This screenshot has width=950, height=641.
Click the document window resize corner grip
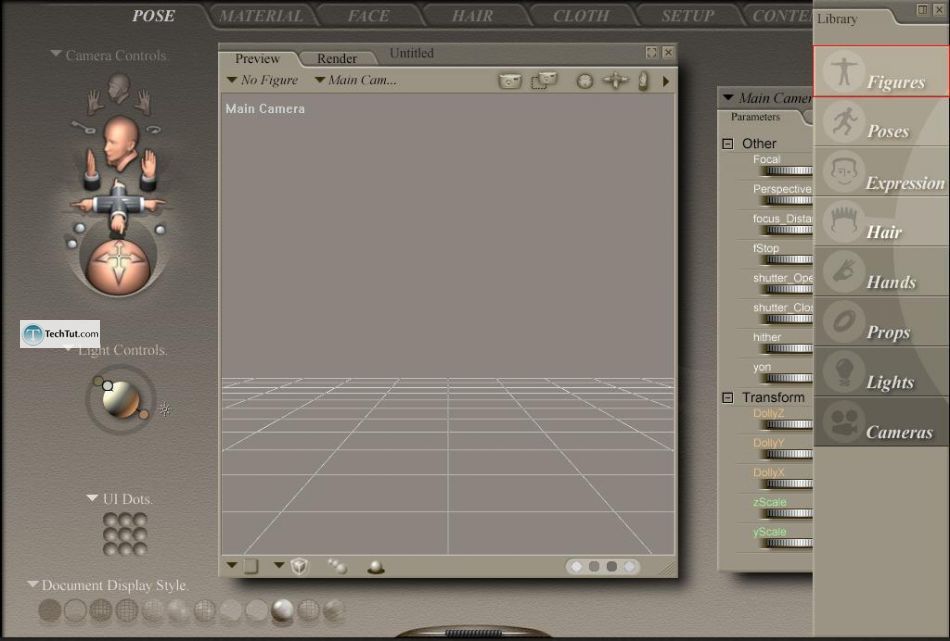click(667, 567)
